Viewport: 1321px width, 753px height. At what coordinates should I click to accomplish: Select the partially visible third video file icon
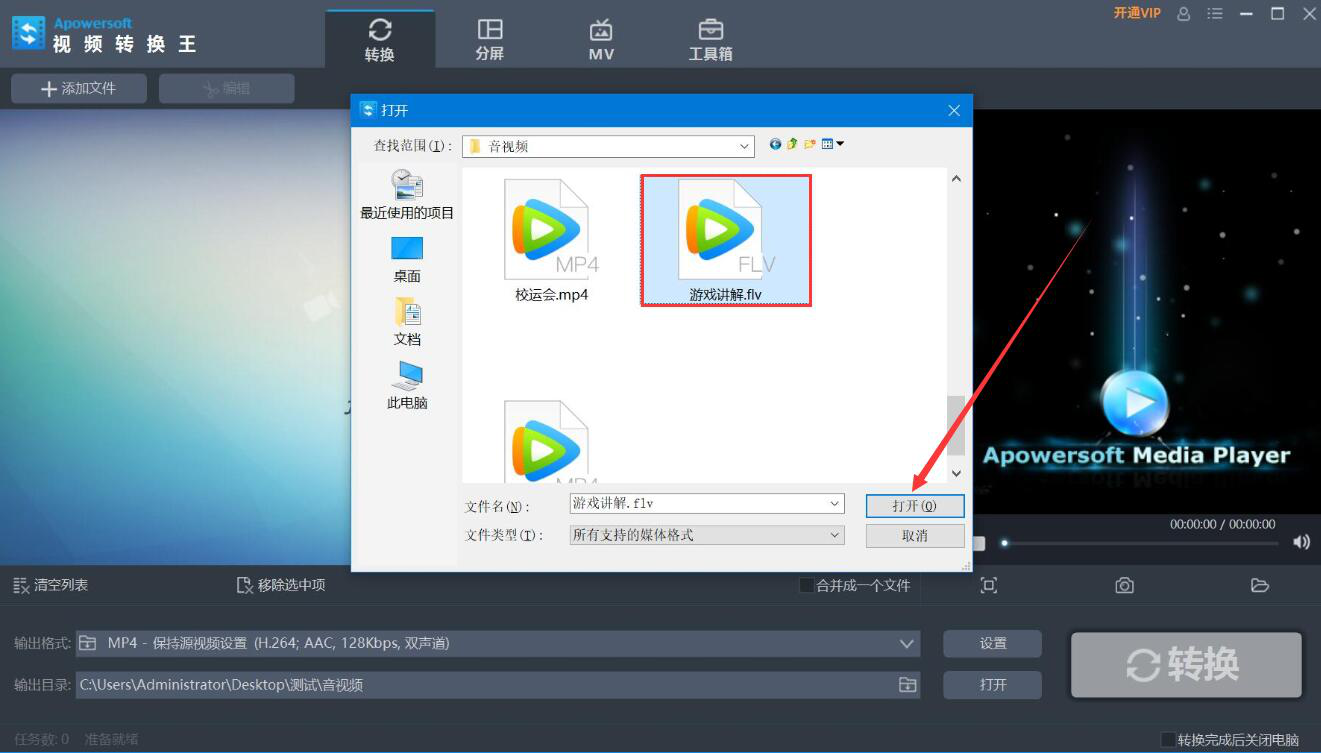[x=546, y=441]
